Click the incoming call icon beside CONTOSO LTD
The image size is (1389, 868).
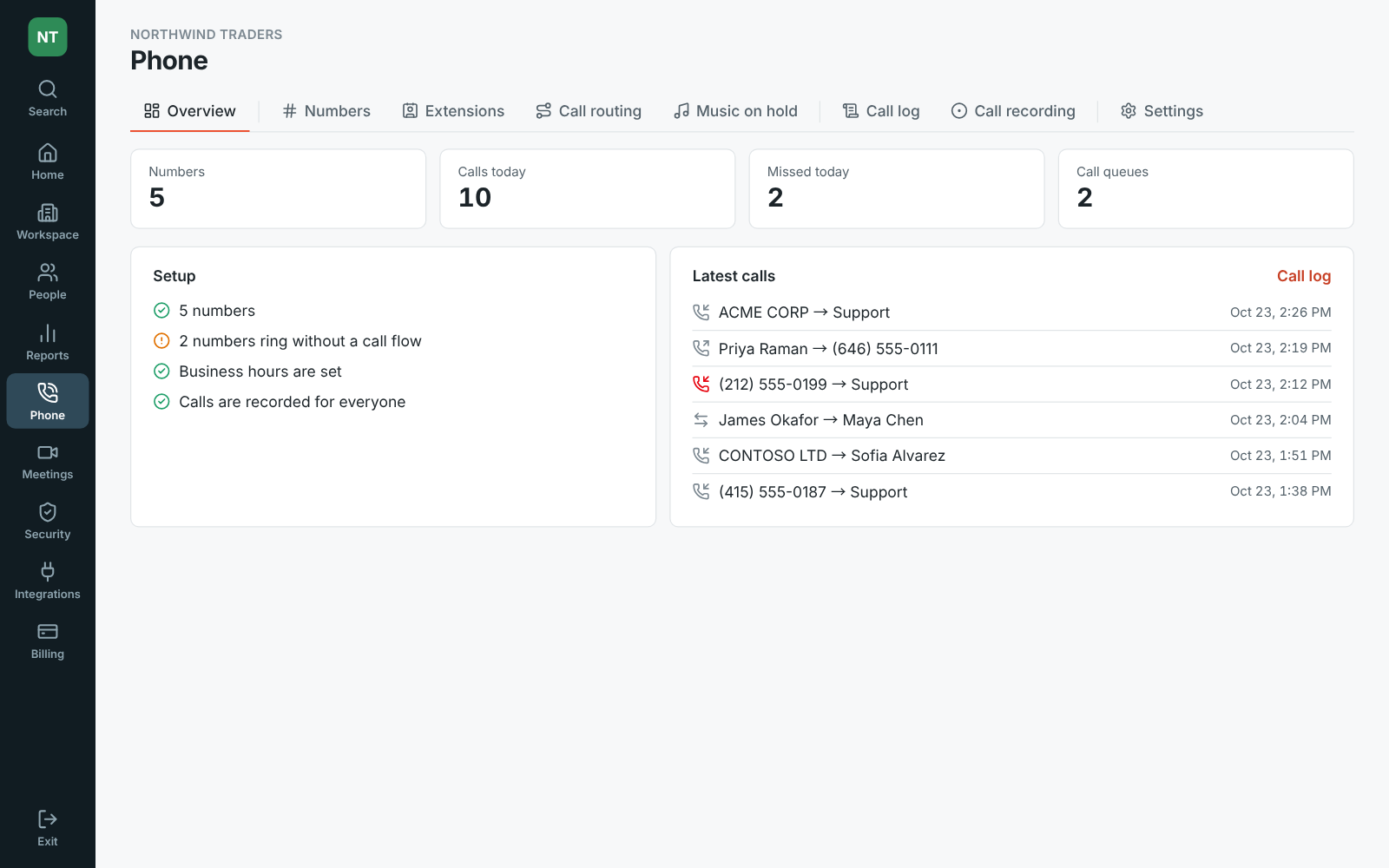point(701,456)
